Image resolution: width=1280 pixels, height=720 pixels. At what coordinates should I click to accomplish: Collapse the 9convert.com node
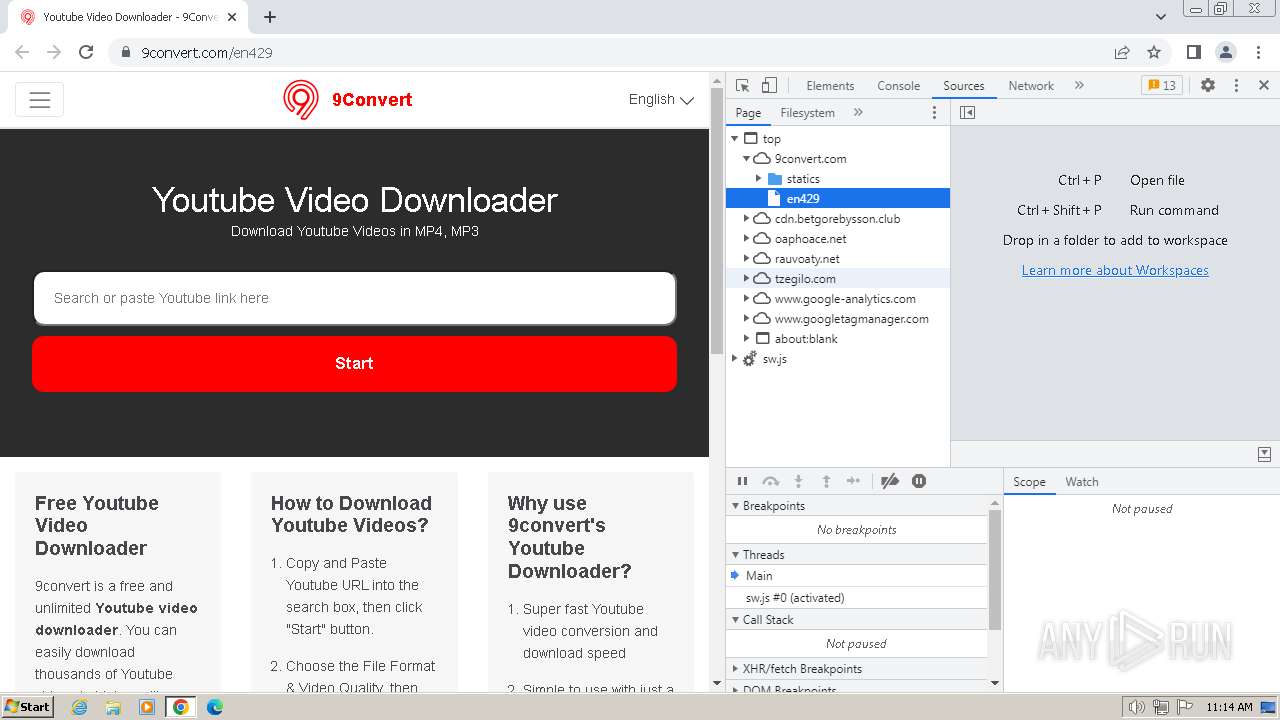coord(746,159)
